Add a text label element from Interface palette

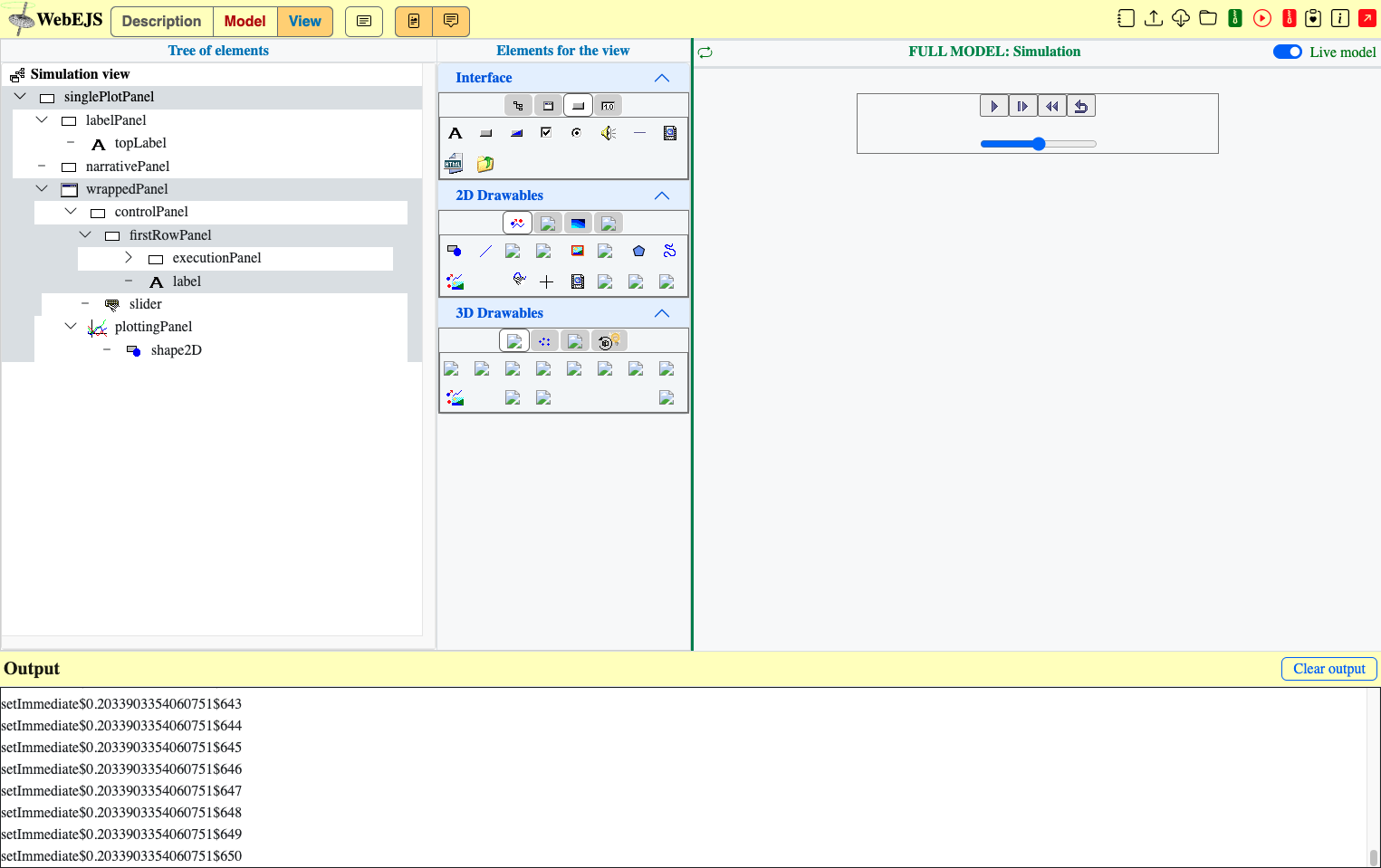[456, 133]
